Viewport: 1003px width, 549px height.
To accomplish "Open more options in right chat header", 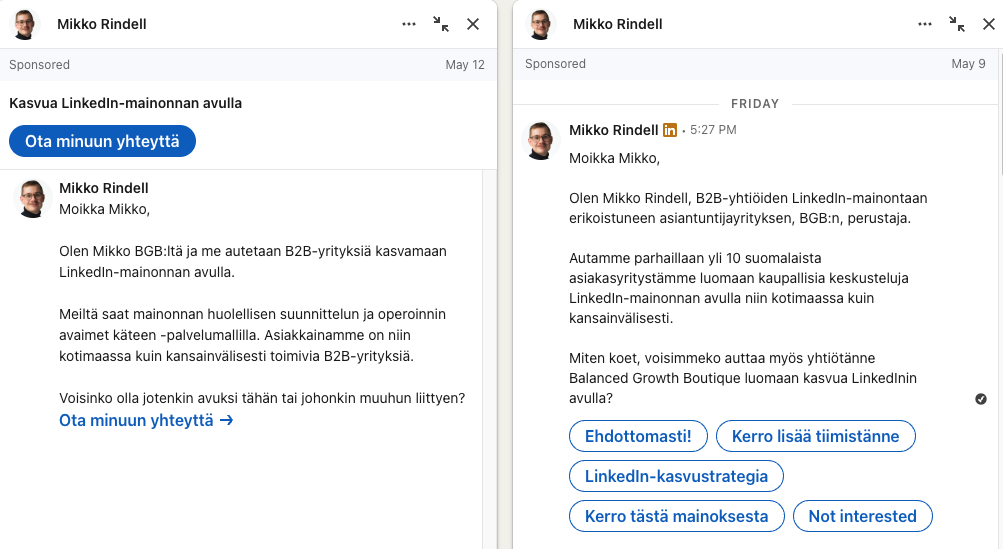I will point(925,24).
